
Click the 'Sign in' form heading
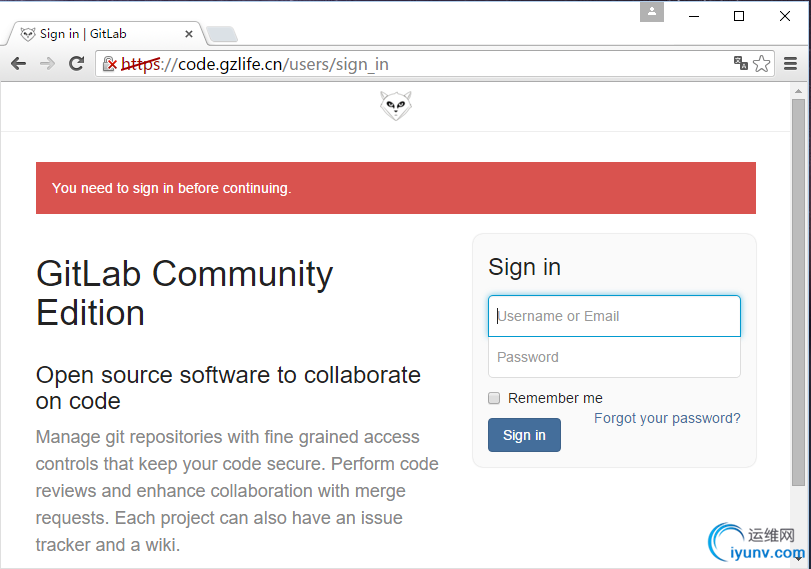point(524,267)
